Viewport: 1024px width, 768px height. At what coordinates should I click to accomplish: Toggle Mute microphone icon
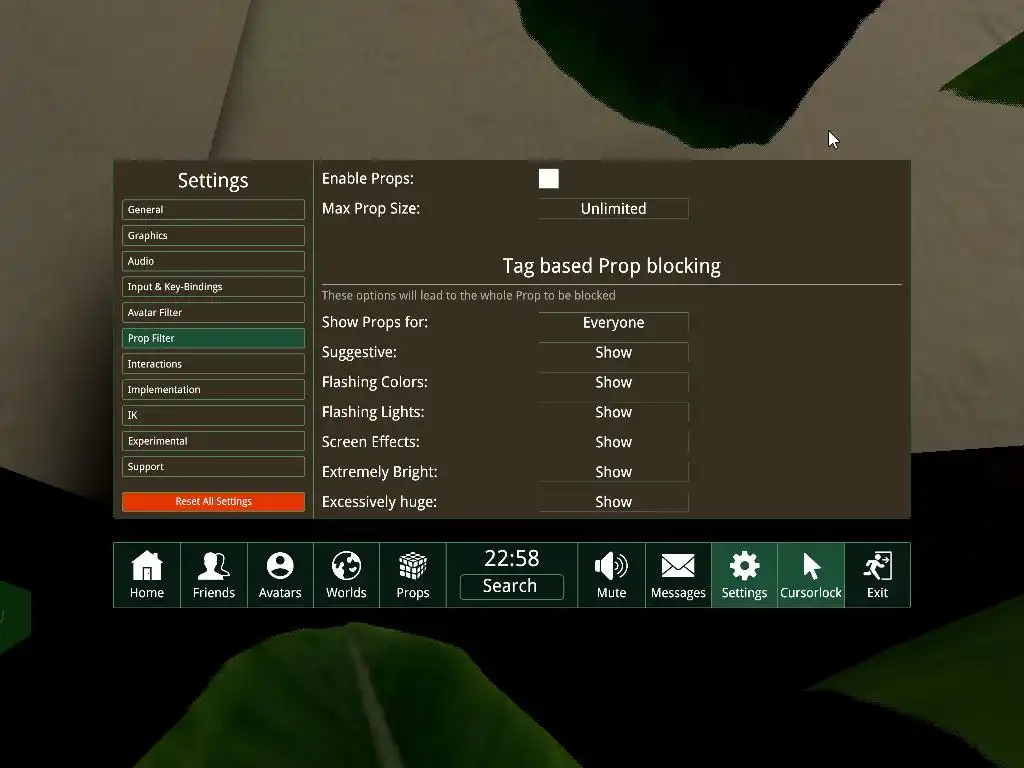click(x=611, y=575)
